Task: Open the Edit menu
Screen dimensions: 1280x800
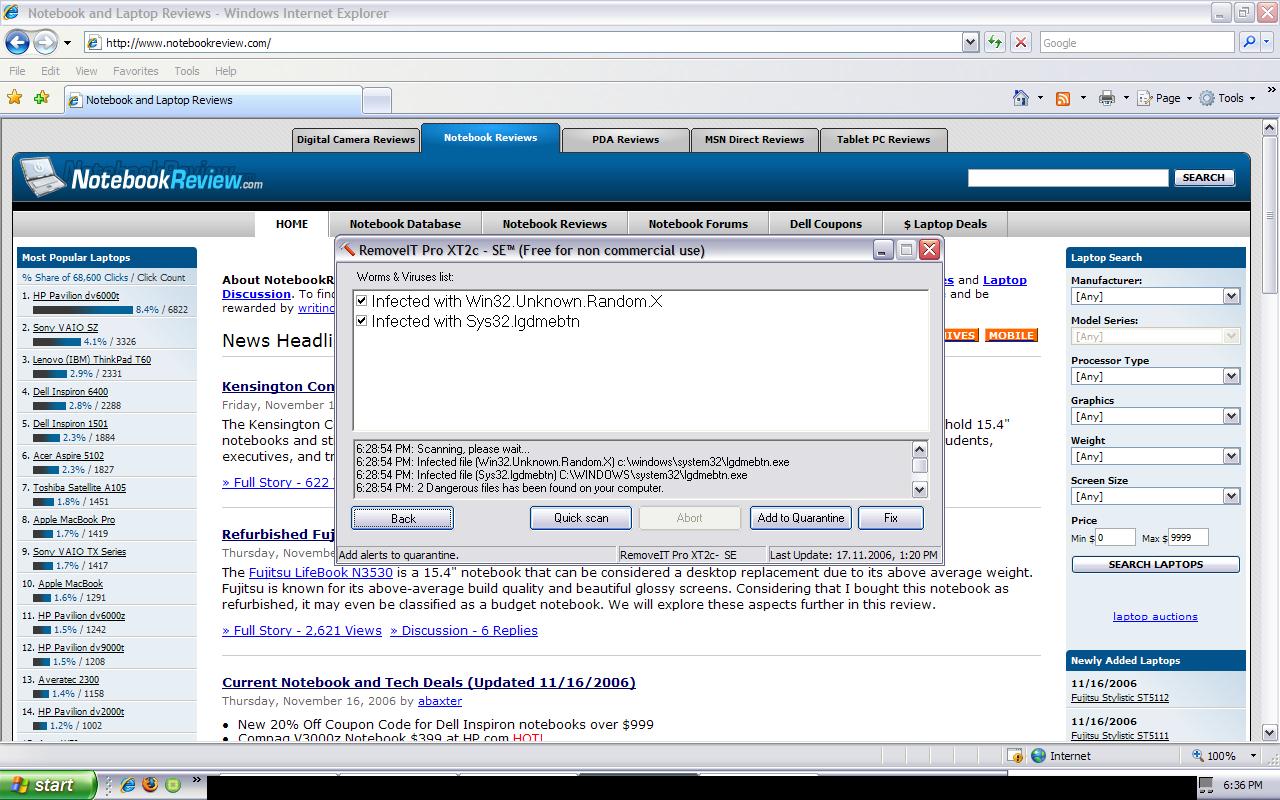Action: coord(50,71)
